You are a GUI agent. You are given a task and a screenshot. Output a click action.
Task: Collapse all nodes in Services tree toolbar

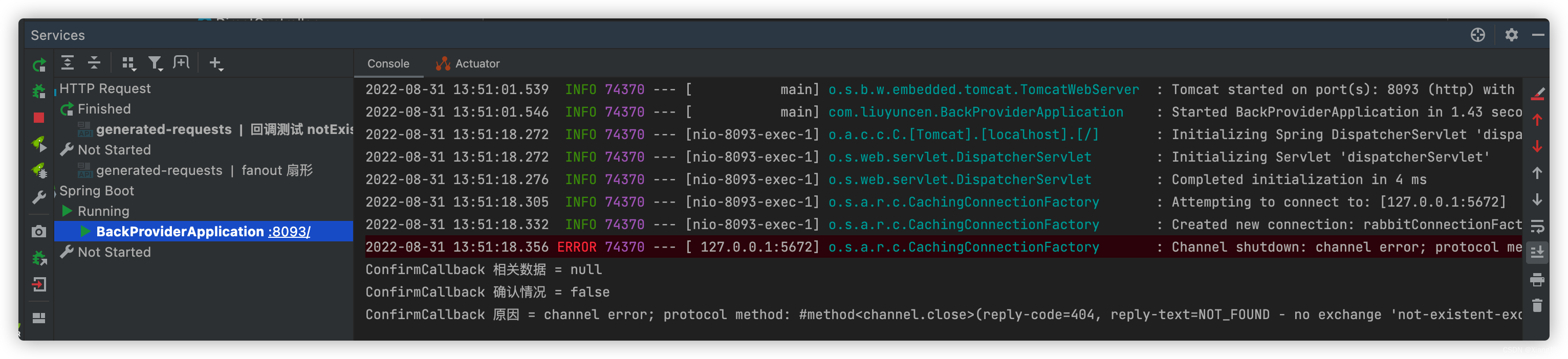click(94, 63)
